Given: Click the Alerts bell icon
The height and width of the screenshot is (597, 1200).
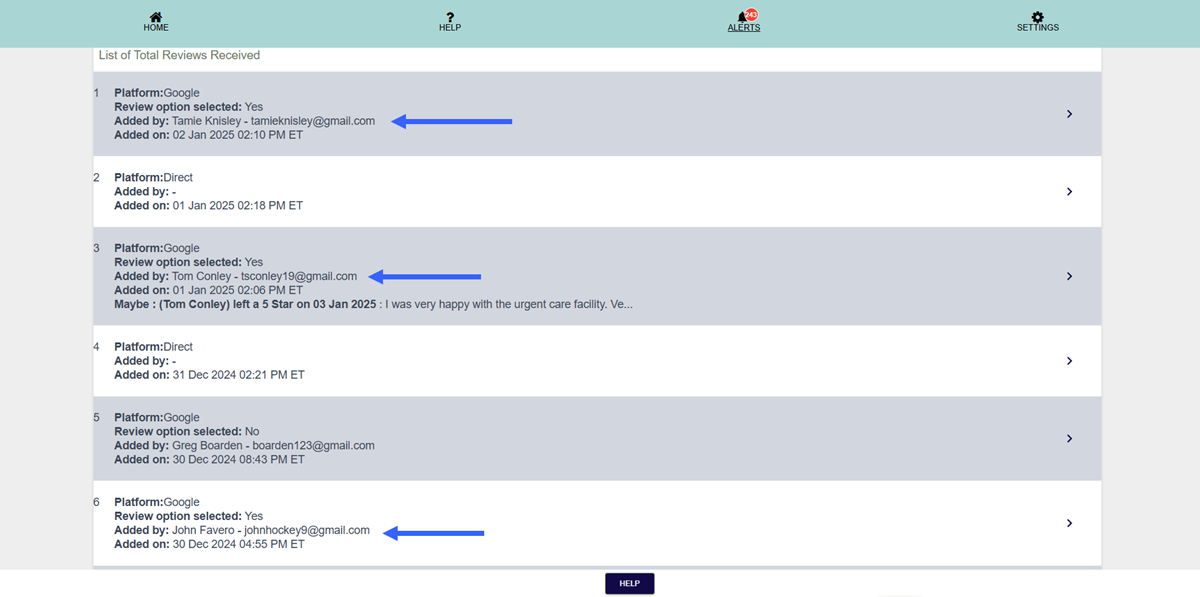Looking at the screenshot, I should [740, 19].
